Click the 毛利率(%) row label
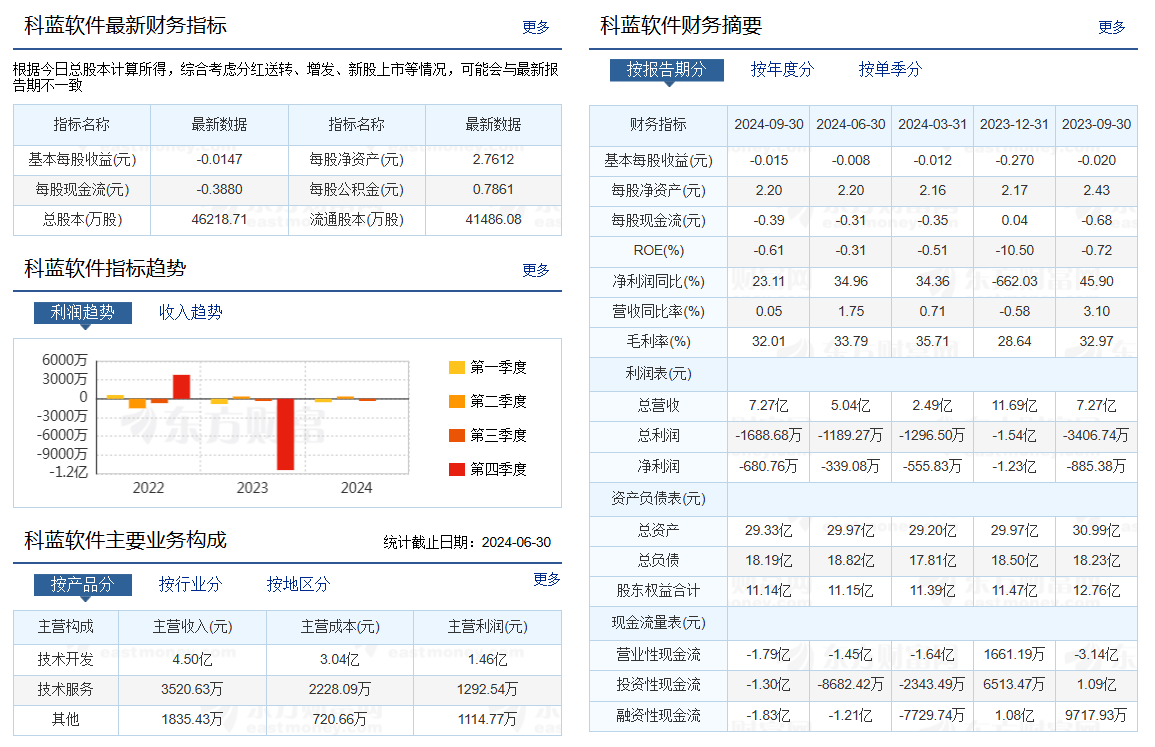The image size is (1155, 747). [x=659, y=342]
